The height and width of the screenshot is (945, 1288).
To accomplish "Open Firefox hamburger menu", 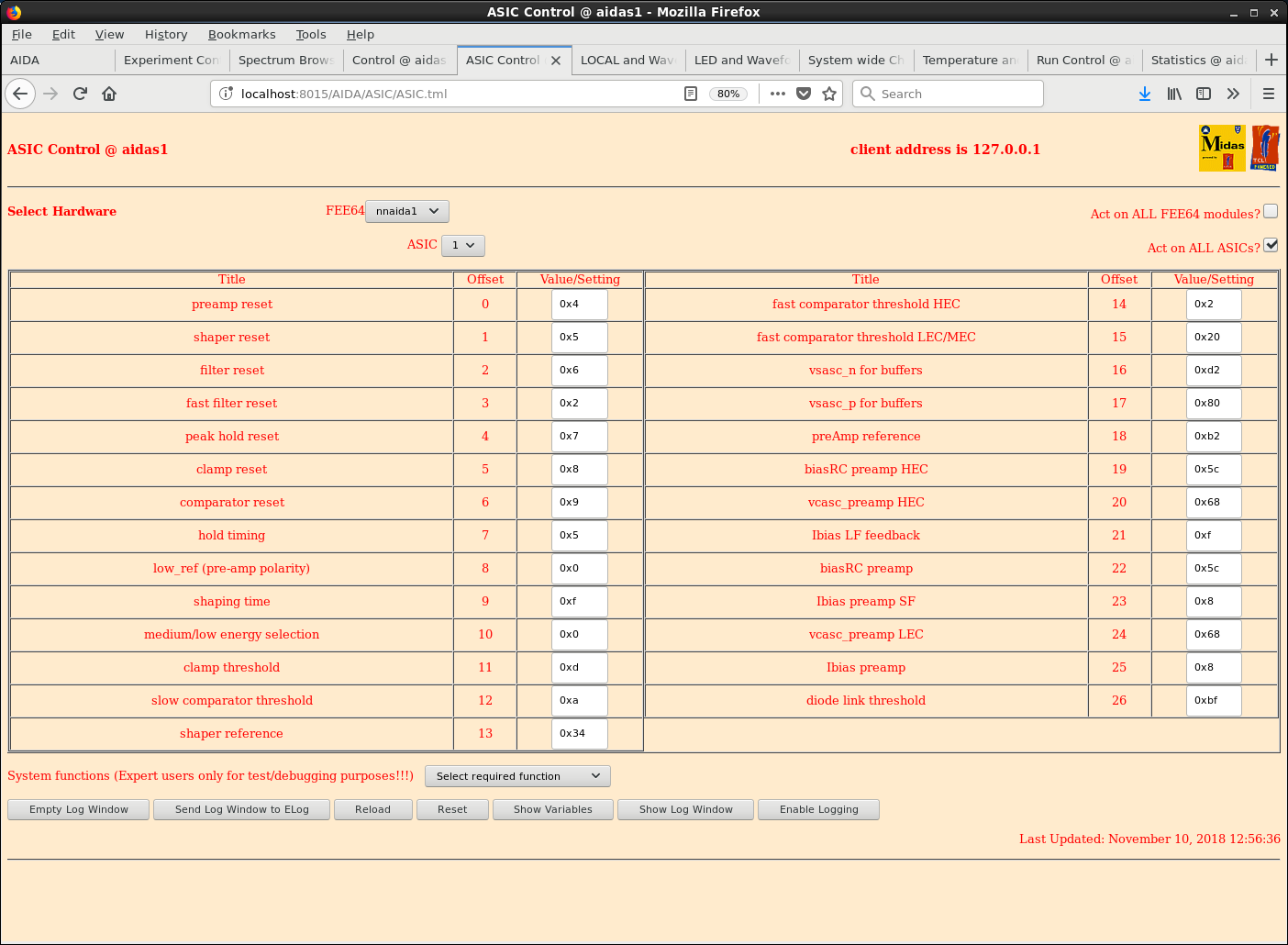I will 1269,94.
